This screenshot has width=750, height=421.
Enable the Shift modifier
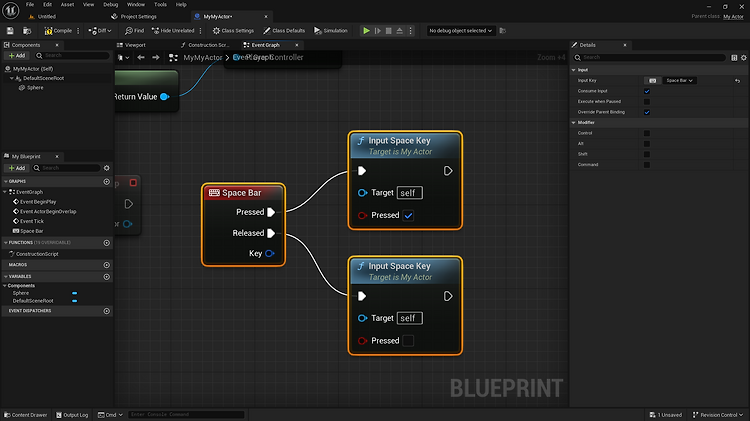click(x=647, y=154)
